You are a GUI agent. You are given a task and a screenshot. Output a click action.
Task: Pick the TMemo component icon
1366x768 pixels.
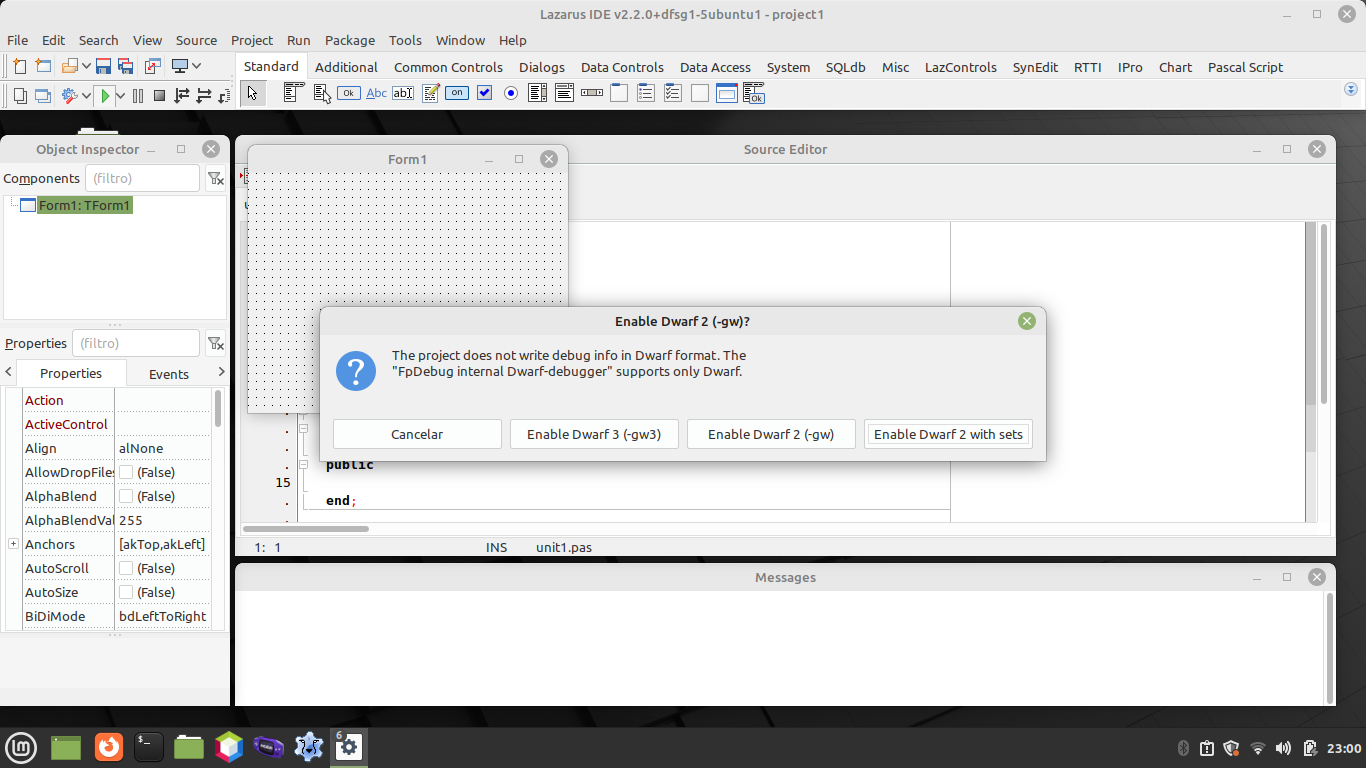[430, 93]
